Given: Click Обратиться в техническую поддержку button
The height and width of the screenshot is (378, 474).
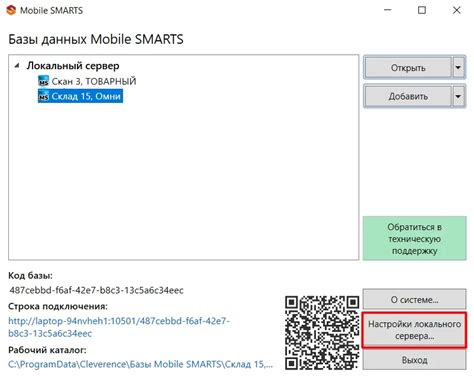Looking at the screenshot, I should 414,238.
